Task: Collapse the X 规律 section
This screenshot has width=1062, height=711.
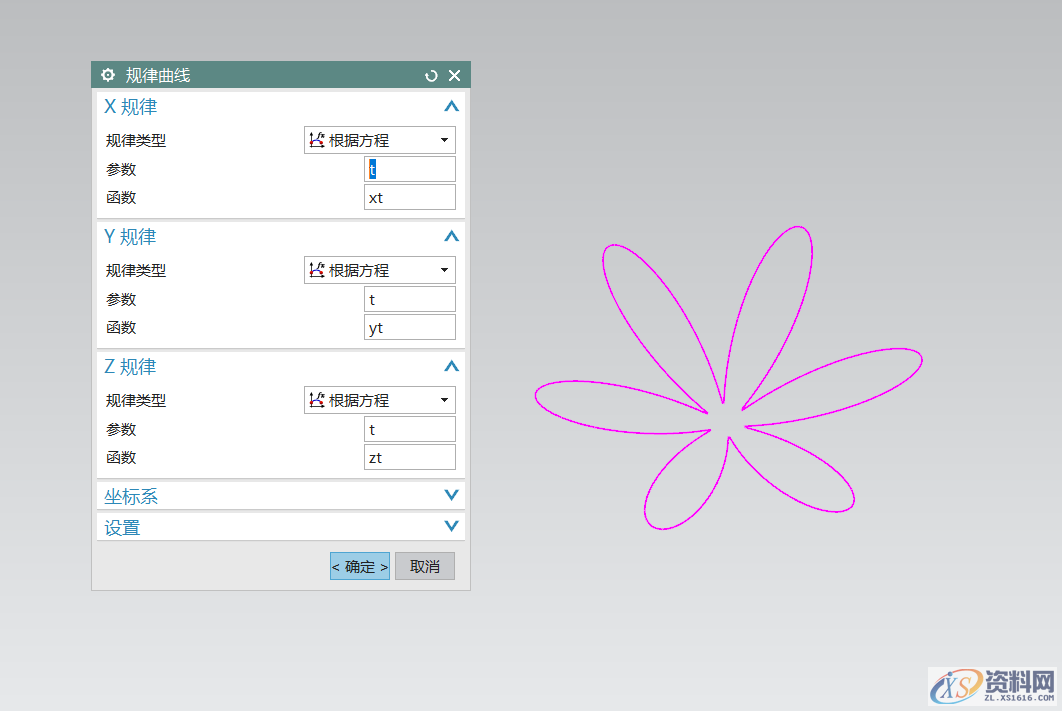Action: click(451, 106)
